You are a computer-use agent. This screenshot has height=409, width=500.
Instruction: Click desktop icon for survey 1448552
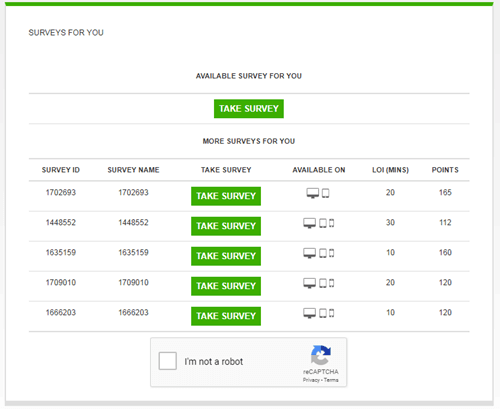point(309,223)
